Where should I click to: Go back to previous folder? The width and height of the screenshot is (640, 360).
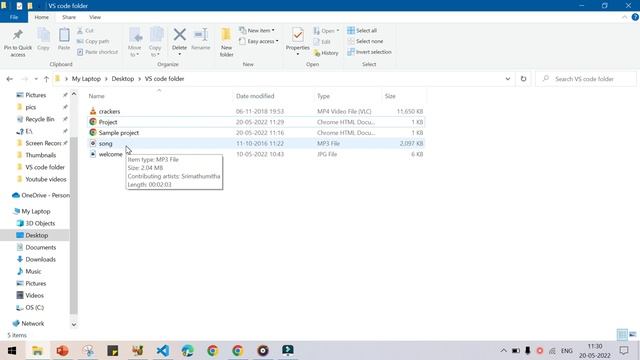click(x=9, y=79)
